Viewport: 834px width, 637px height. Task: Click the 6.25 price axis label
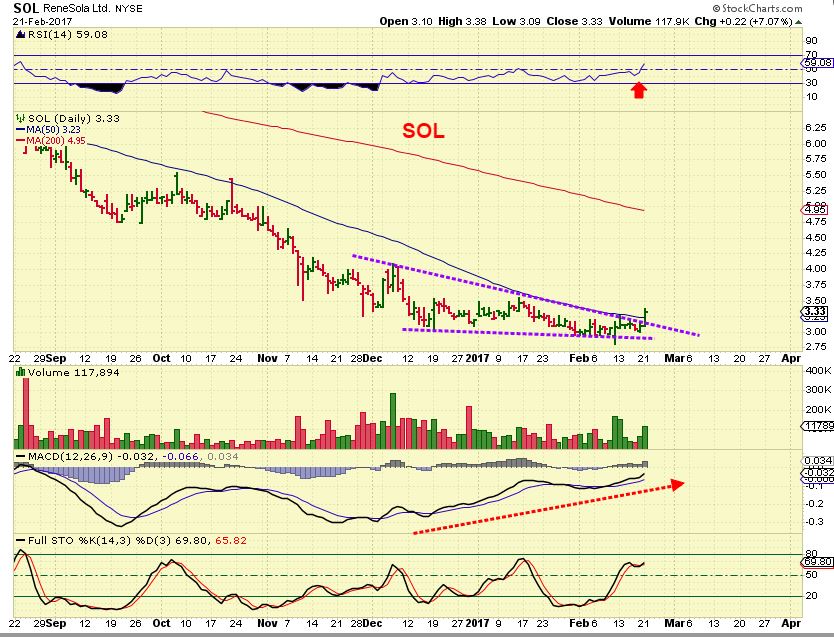tap(816, 127)
